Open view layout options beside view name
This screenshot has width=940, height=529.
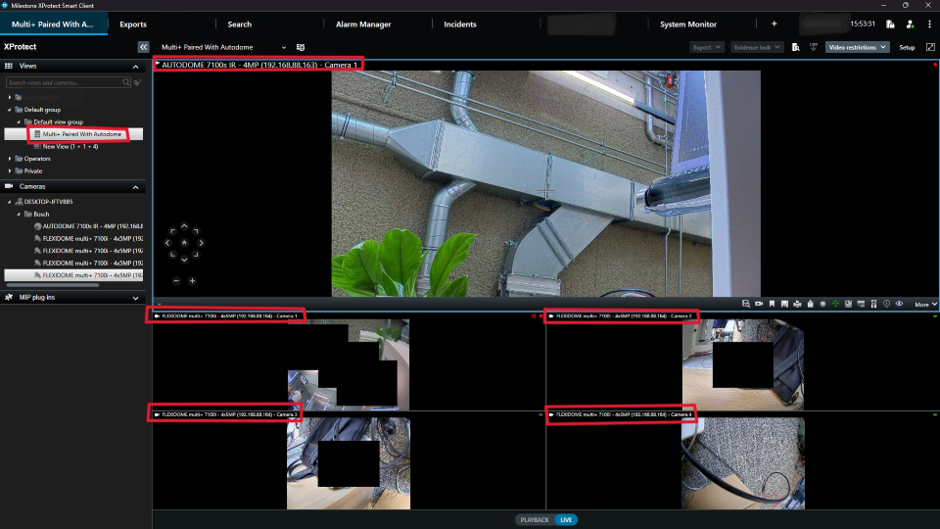pyautogui.click(x=300, y=47)
